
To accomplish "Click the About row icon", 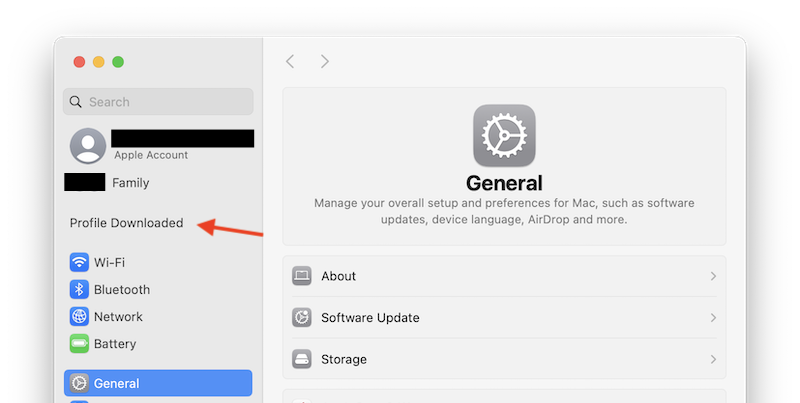I will click(x=303, y=276).
